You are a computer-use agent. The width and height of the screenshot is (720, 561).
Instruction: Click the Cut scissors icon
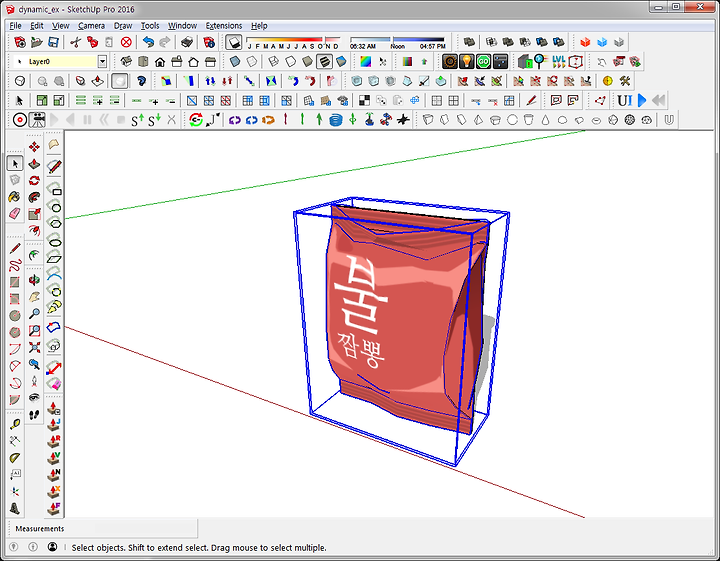click(x=76, y=42)
